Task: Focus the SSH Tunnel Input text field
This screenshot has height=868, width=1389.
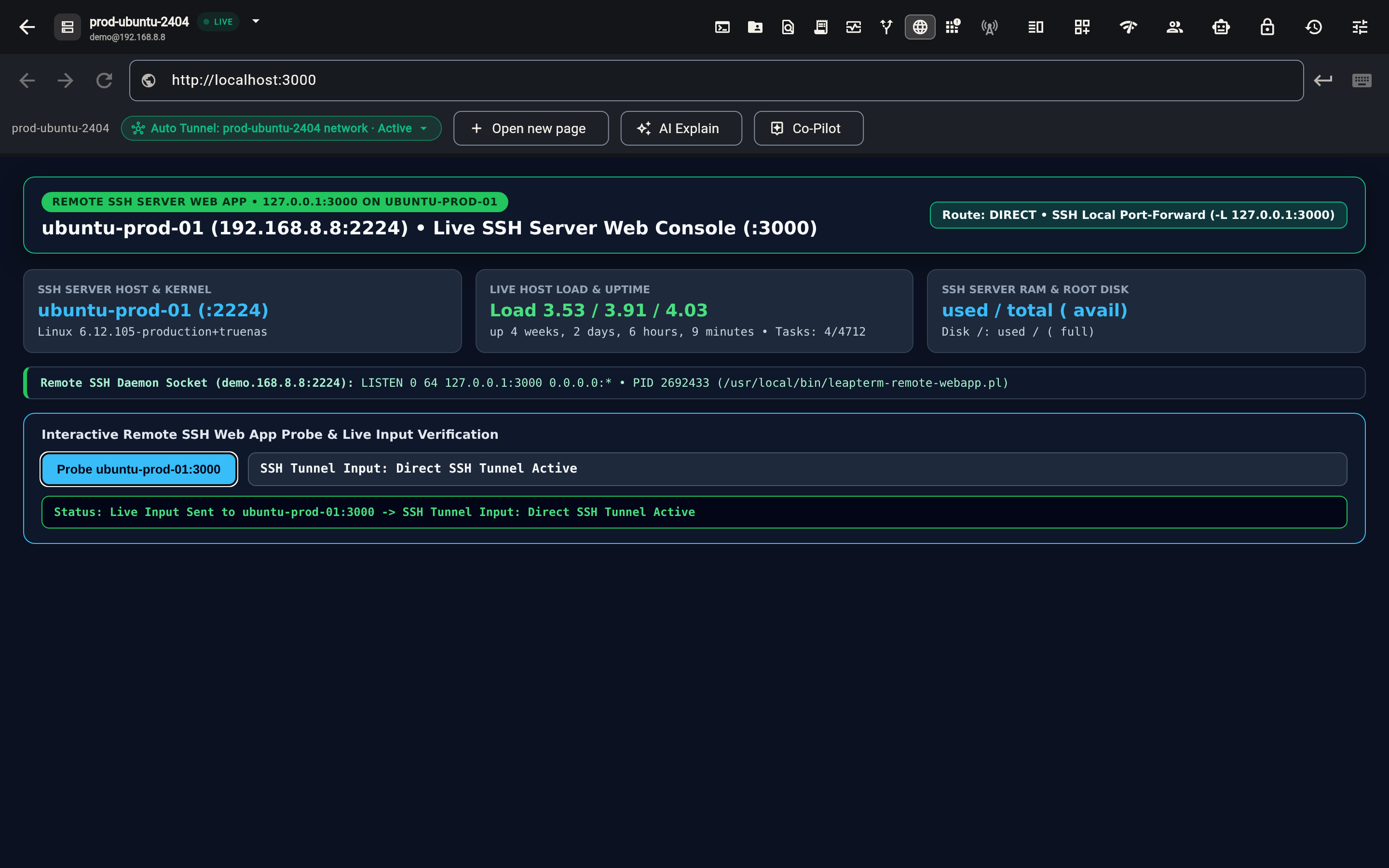Action: pyautogui.click(x=797, y=469)
